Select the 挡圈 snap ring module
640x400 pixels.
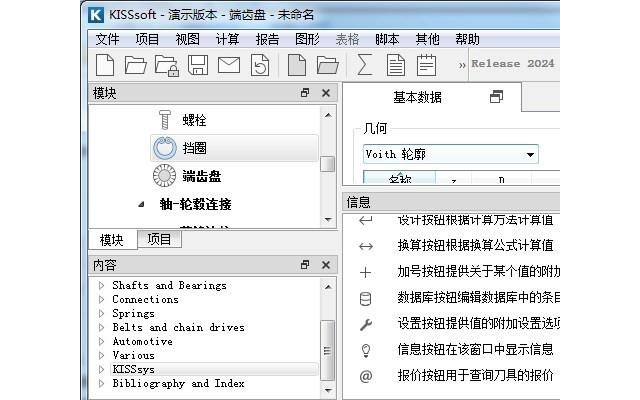[235, 148]
